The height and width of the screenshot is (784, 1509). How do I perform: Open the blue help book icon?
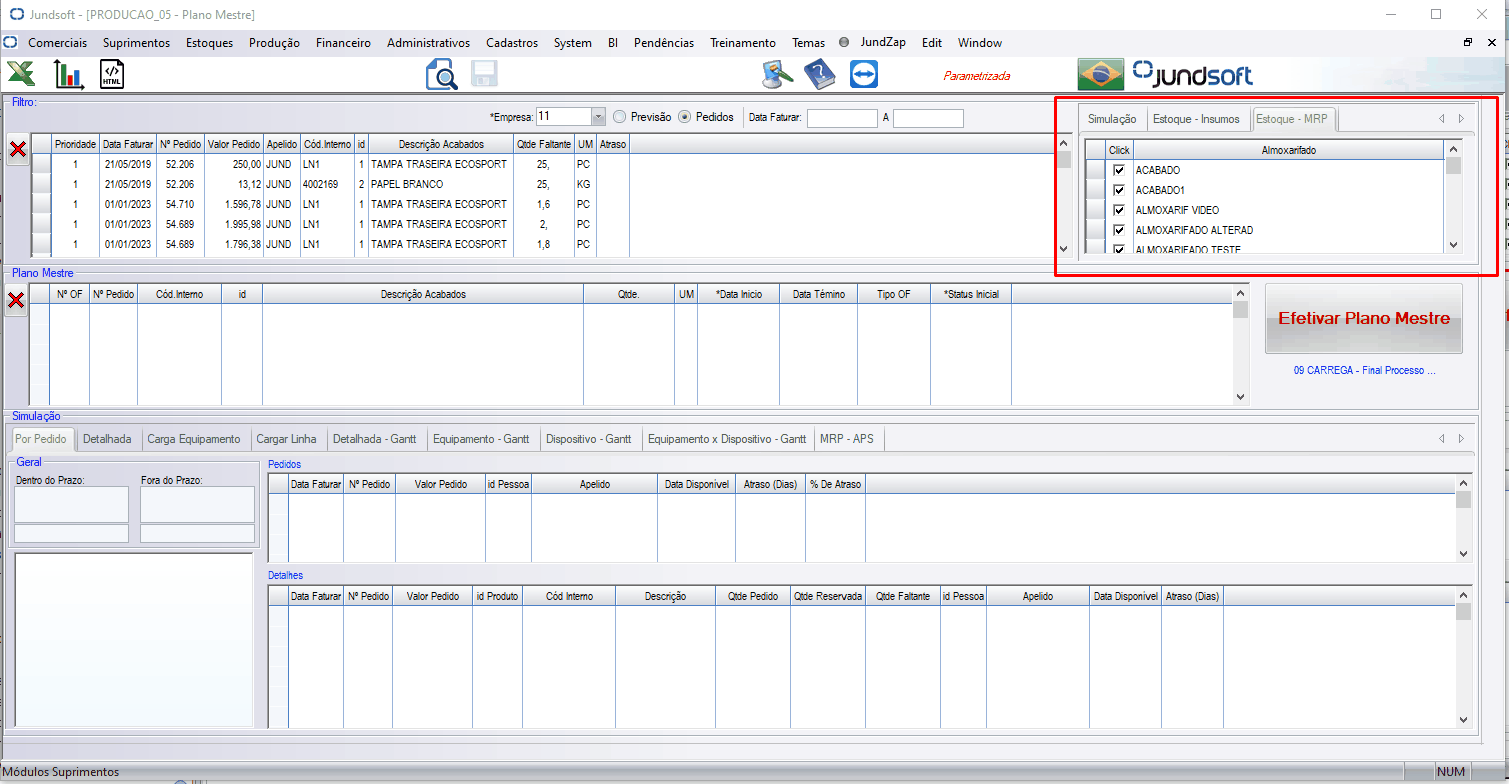coord(820,75)
